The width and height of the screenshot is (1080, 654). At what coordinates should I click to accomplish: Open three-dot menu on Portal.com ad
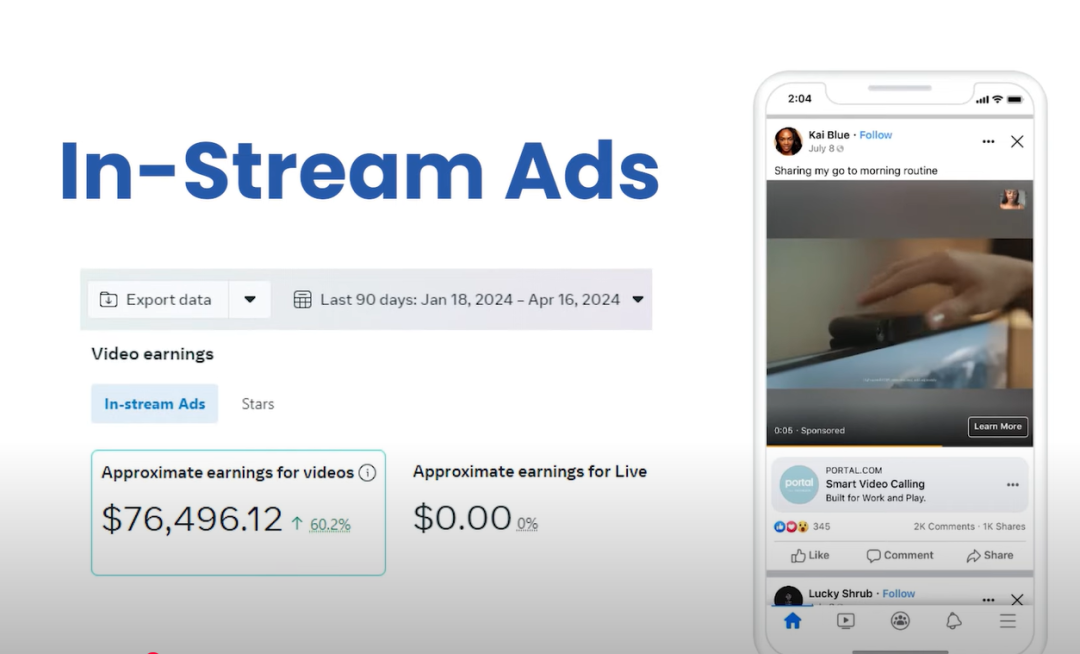[x=1012, y=485]
